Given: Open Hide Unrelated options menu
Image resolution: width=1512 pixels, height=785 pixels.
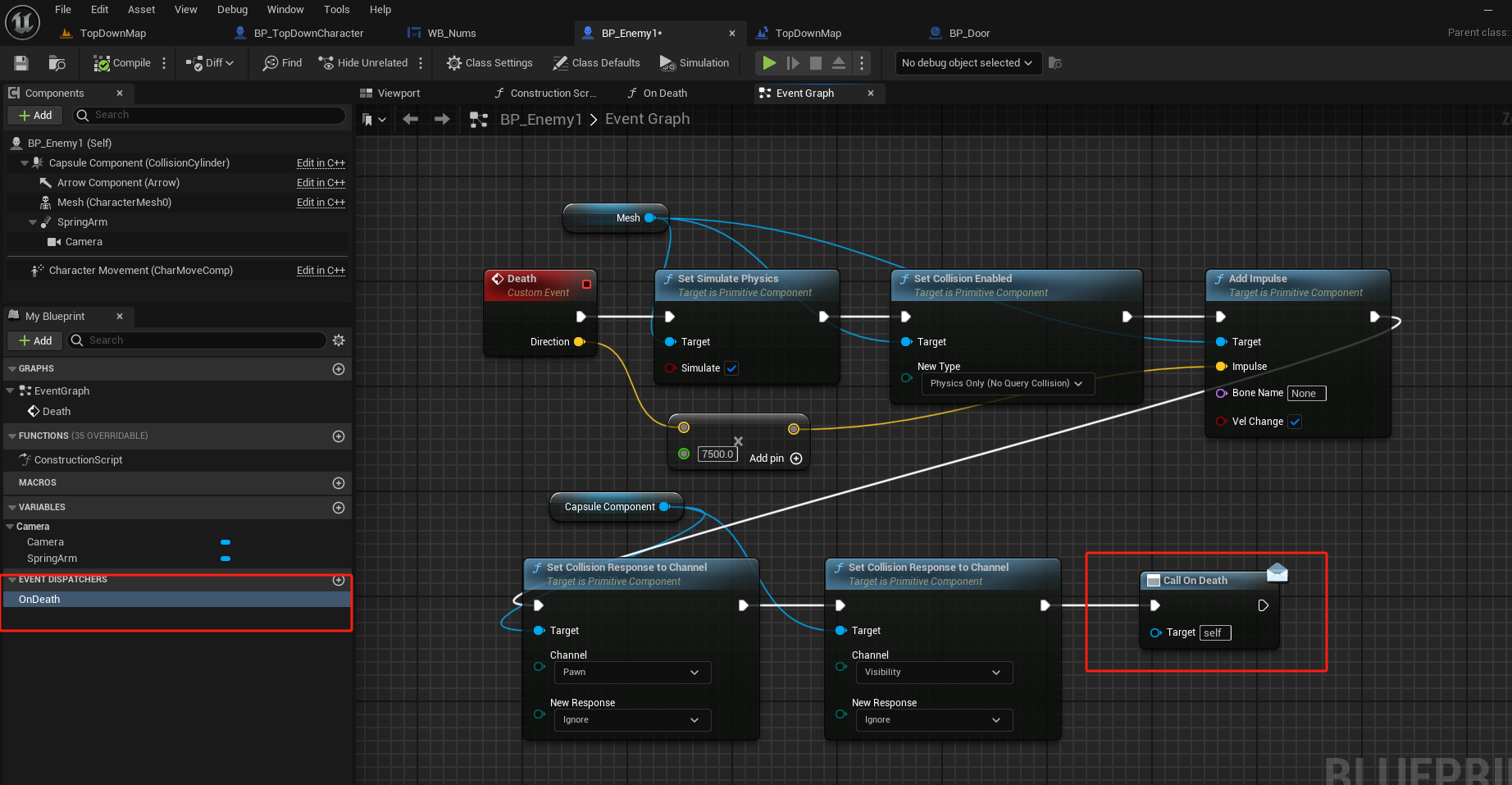Looking at the screenshot, I should coord(421,63).
